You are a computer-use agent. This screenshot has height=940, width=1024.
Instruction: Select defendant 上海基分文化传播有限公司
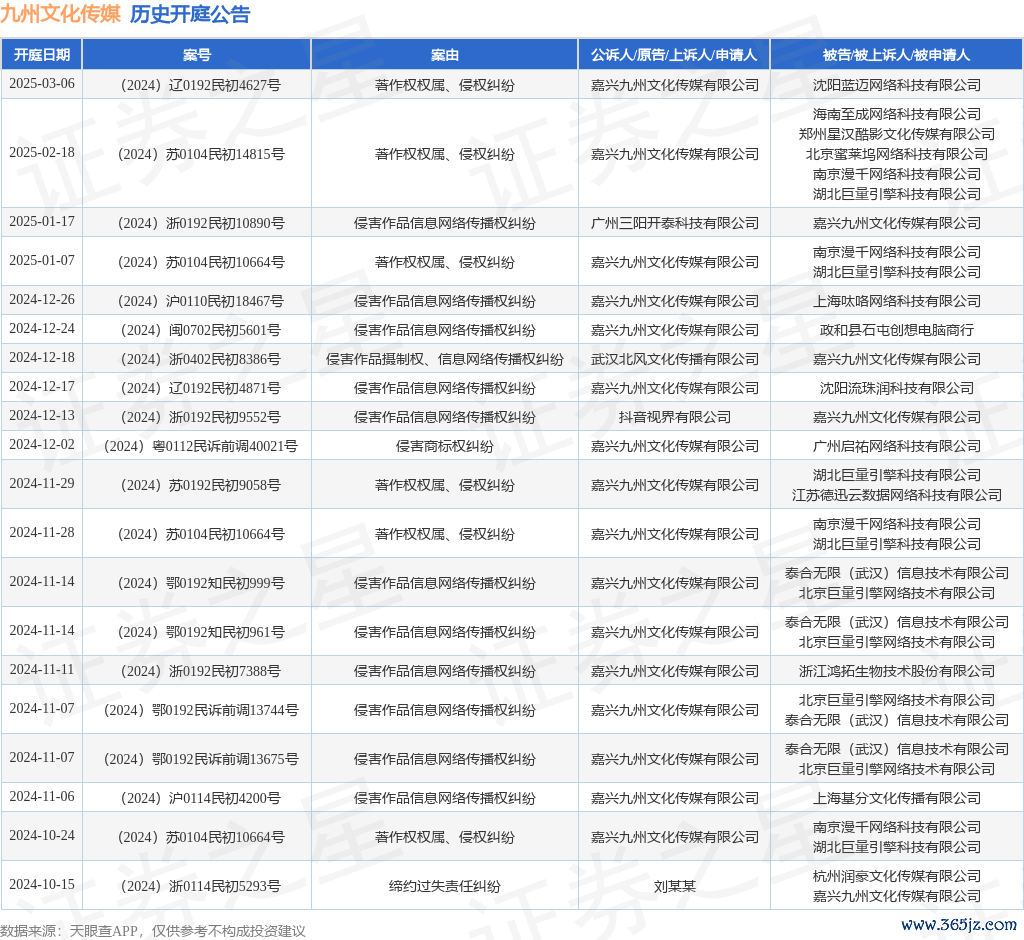coord(897,798)
